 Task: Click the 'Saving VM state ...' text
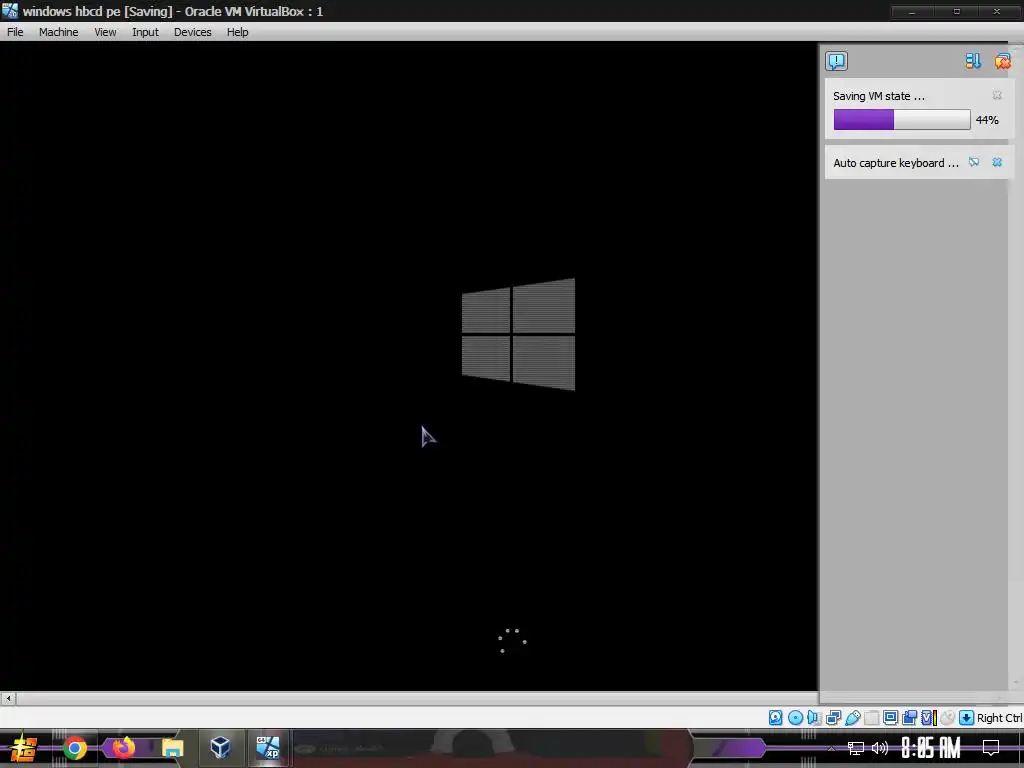(878, 96)
